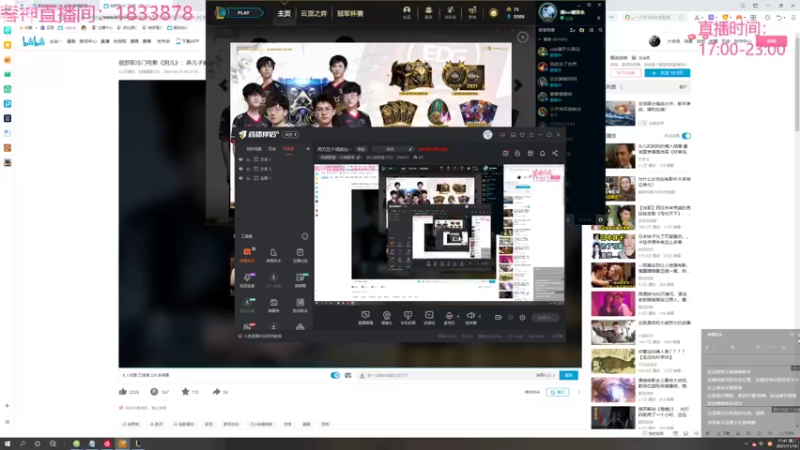Viewport: 800px width, 450px height.
Task: Open the League client collection icon
Action: (429, 11)
